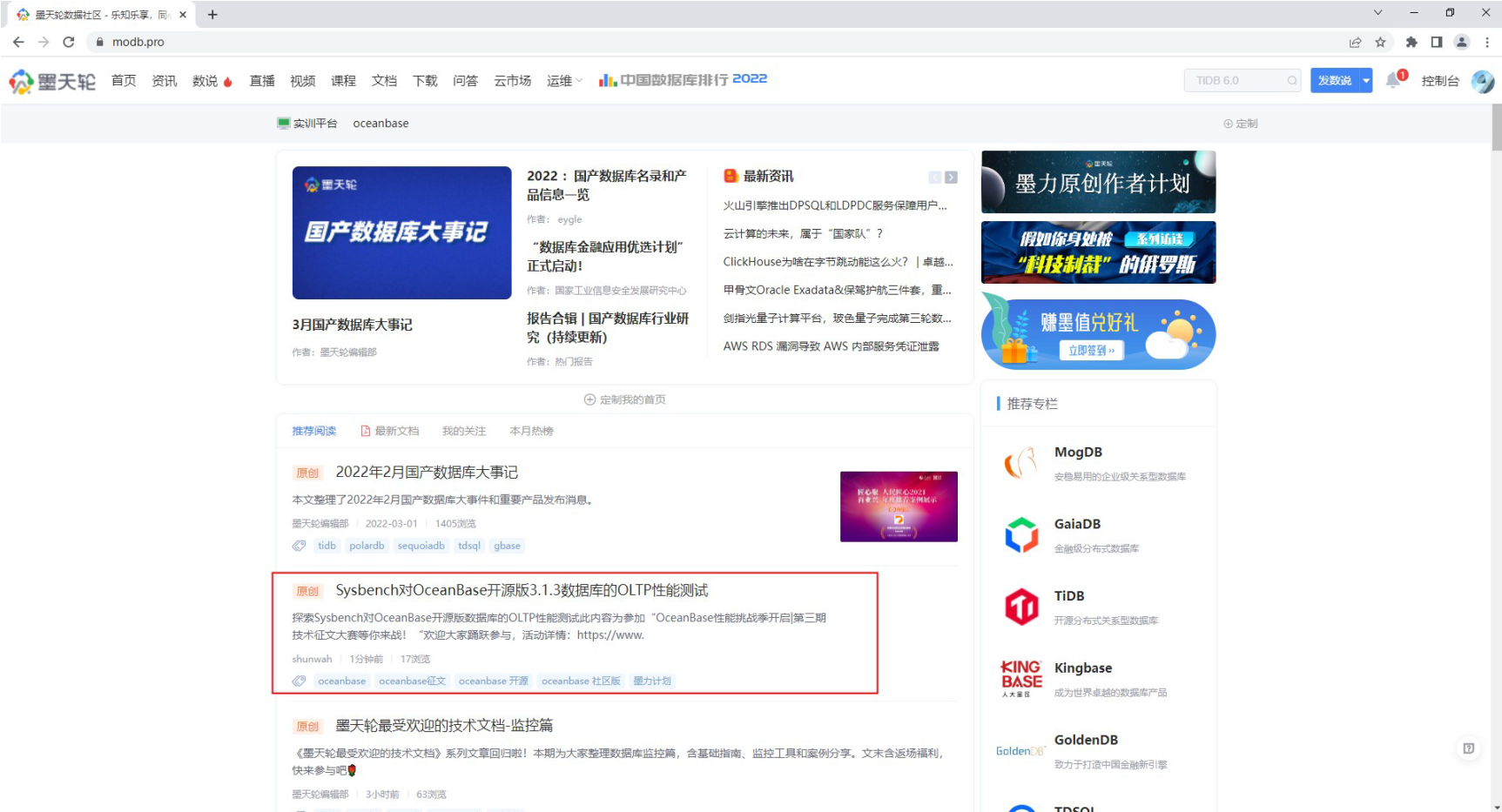Viewport: 1502px width, 812px height.
Task: Open the 实训平台 link
Action: coord(307,124)
